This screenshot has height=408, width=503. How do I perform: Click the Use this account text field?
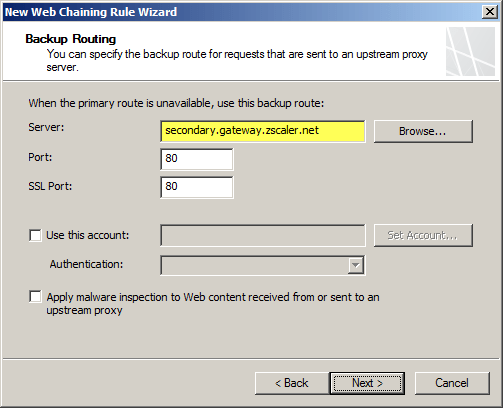263,236
